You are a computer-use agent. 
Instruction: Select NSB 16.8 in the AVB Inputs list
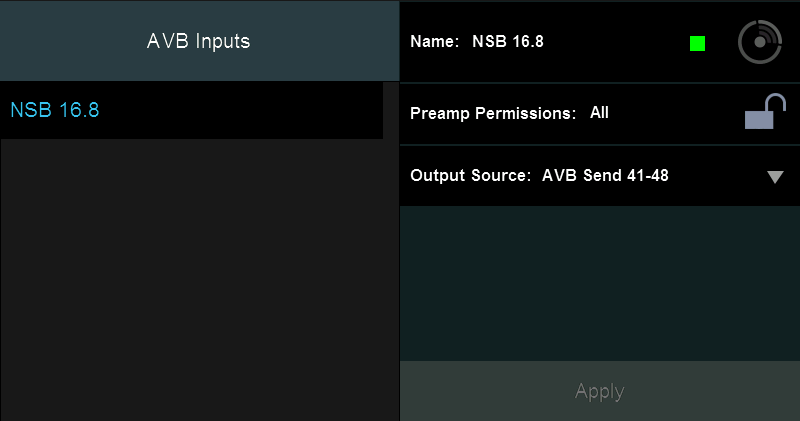click(191, 110)
